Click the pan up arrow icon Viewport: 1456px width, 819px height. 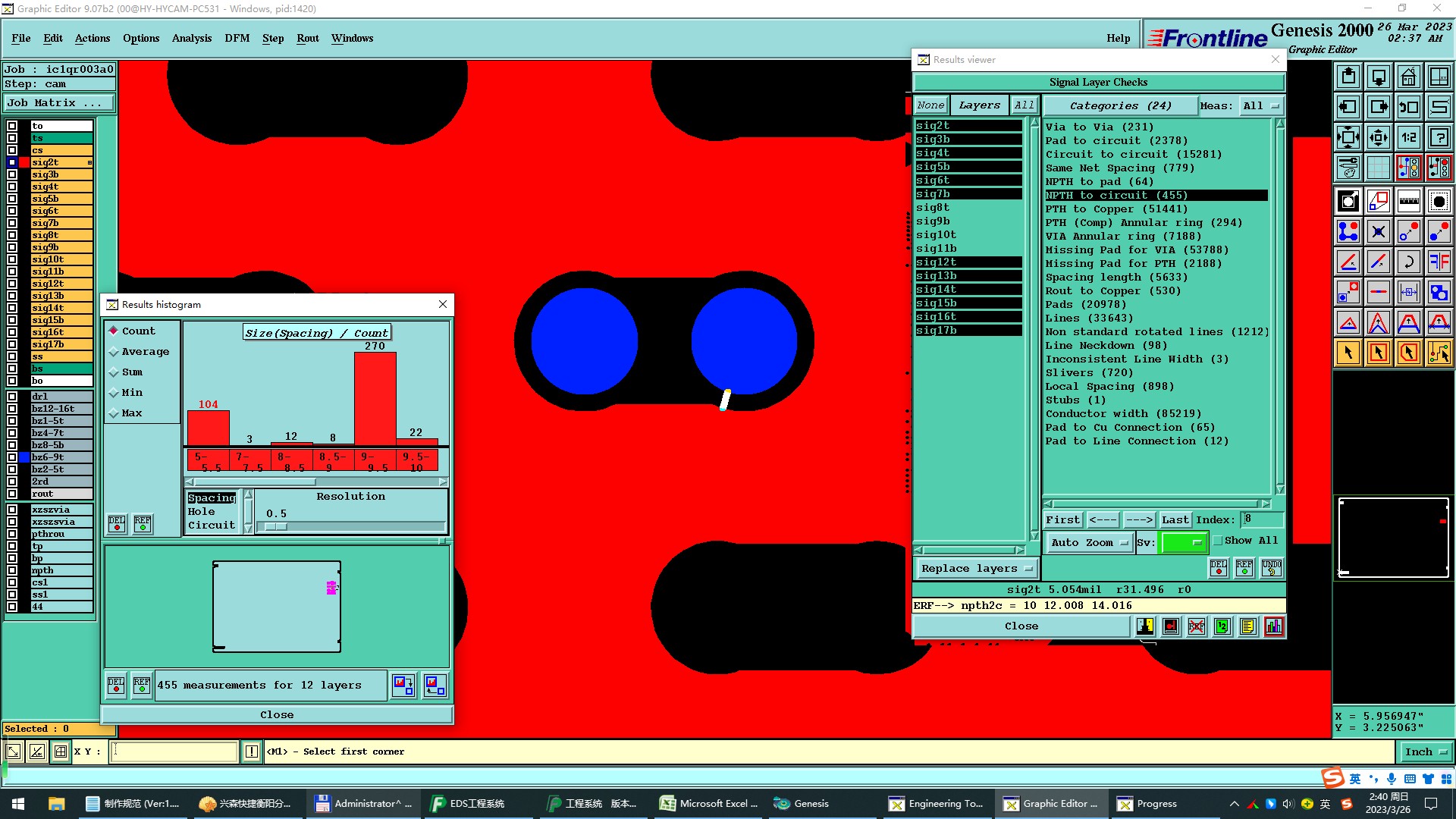click(x=1348, y=77)
